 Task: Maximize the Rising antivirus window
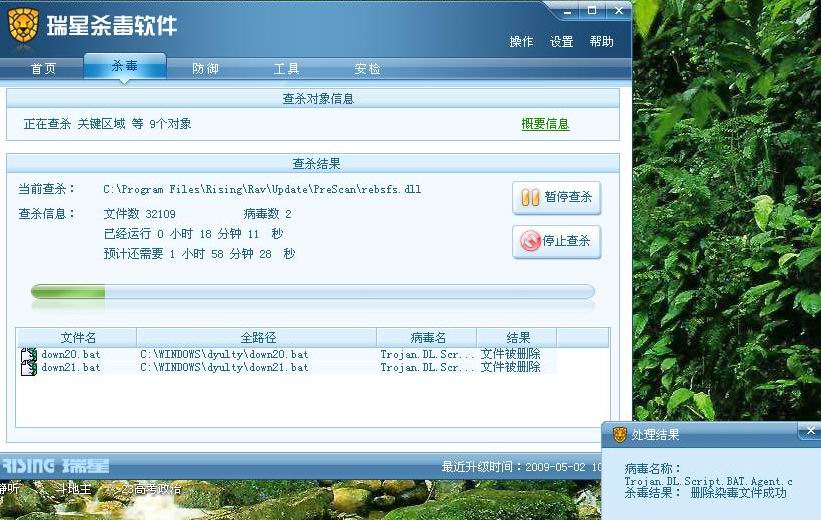click(x=592, y=10)
